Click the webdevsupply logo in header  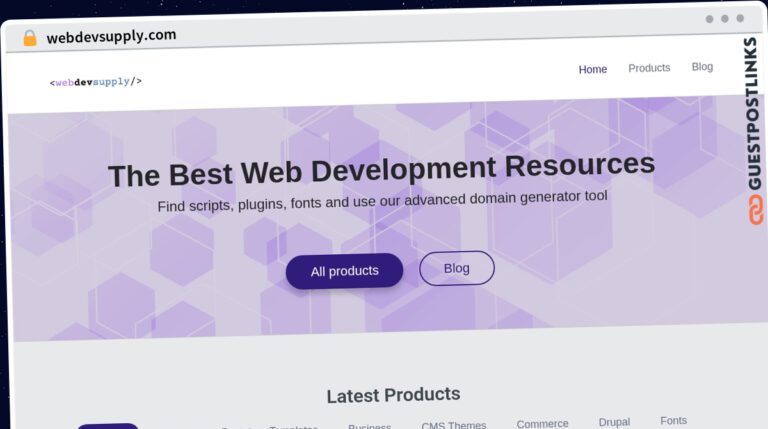[96, 82]
